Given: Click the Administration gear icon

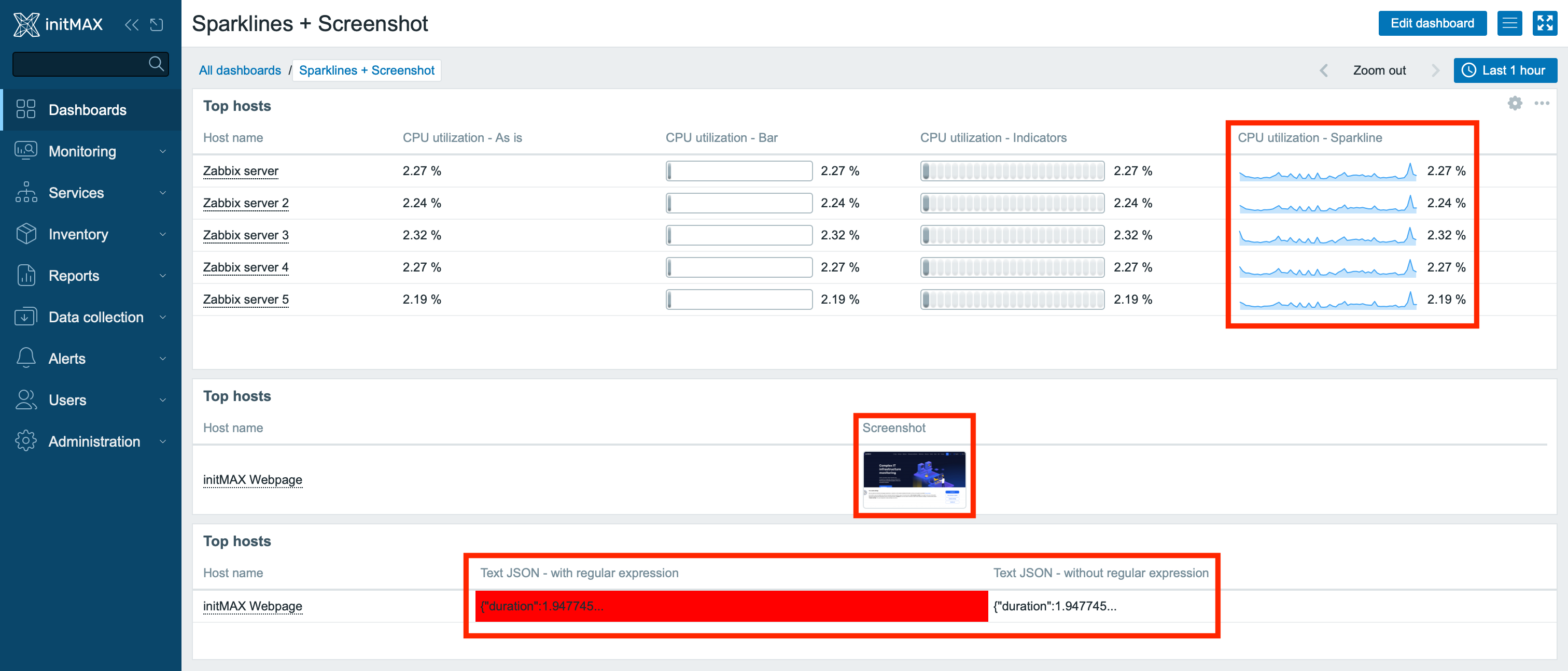Looking at the screenshot, I should [25, 440].
